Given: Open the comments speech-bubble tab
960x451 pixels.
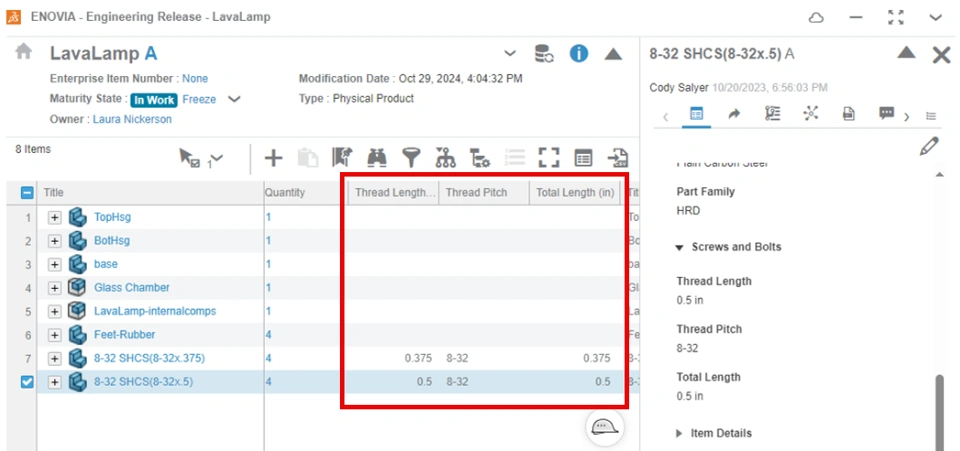Looking at the screenshot, I should coord(887,113).
